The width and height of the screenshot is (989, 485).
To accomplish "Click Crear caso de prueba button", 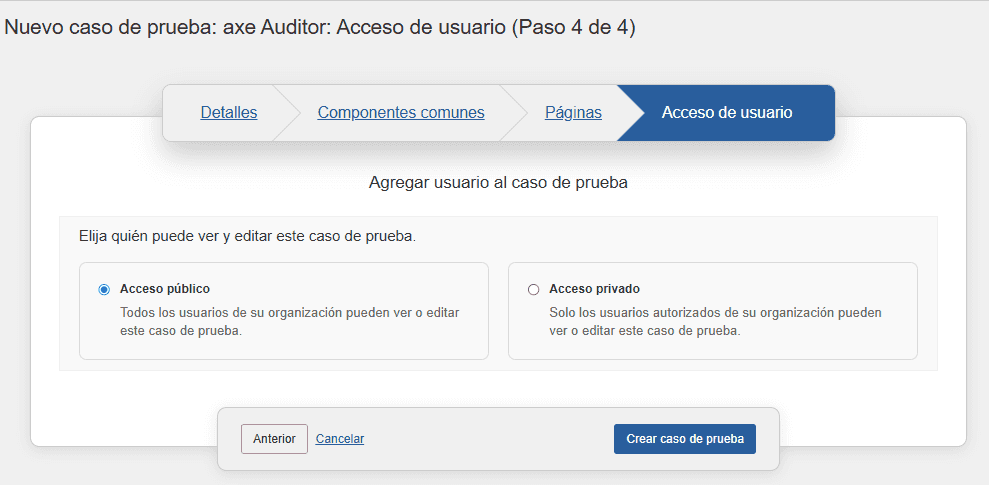I will pyautogui.click(x=685, y=439).
